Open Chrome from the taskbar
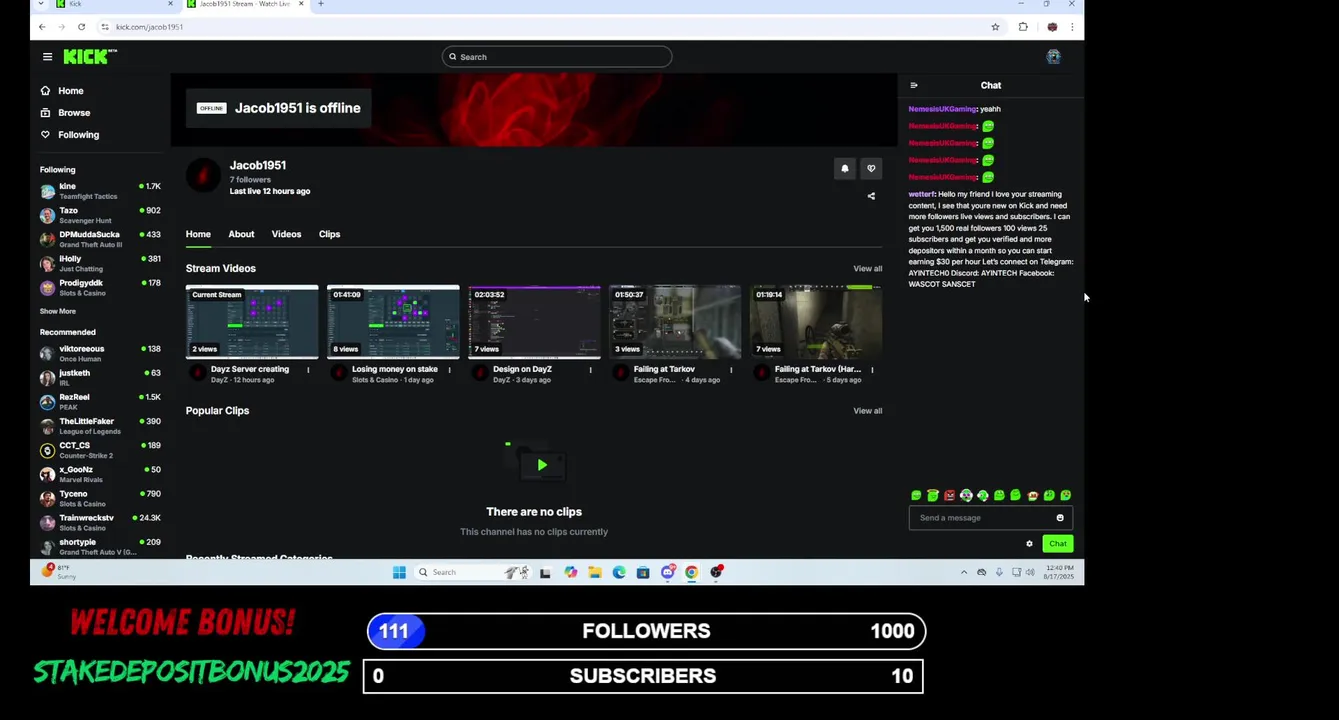 tap(691, 573)
